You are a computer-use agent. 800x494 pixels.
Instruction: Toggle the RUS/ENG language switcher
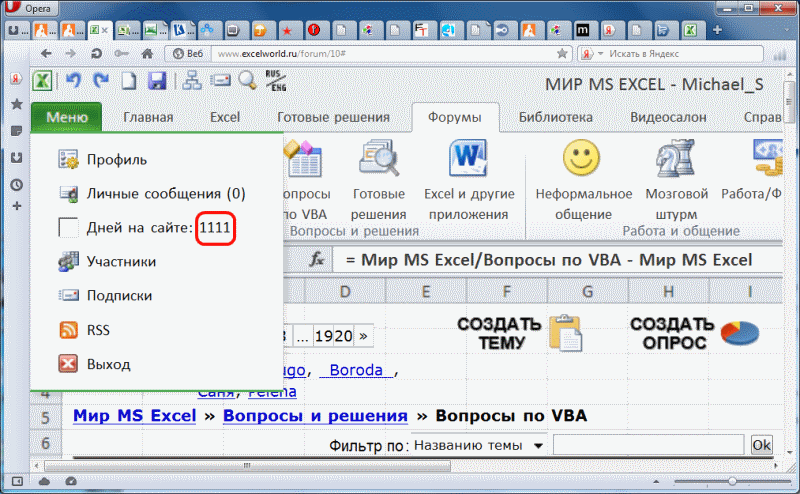[276, 81]
